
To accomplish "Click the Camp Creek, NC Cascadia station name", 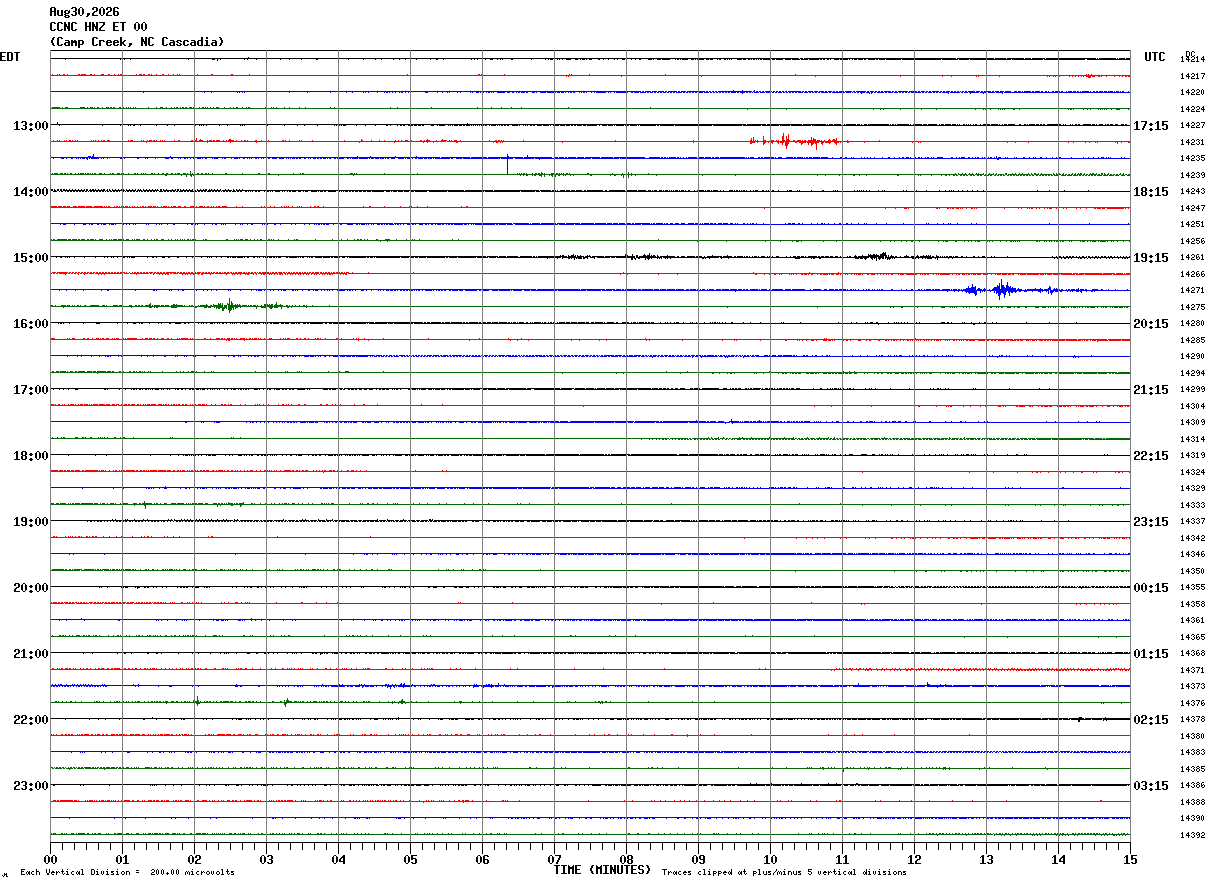I will [137, 42].
